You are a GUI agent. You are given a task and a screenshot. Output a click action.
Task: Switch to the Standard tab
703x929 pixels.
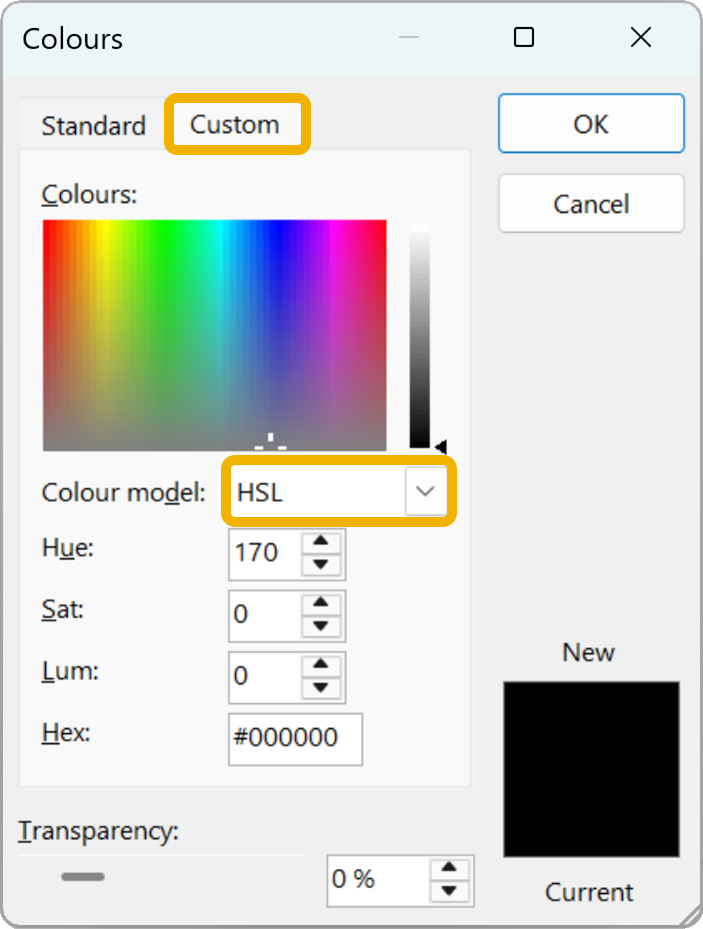(x=94, y=126)
